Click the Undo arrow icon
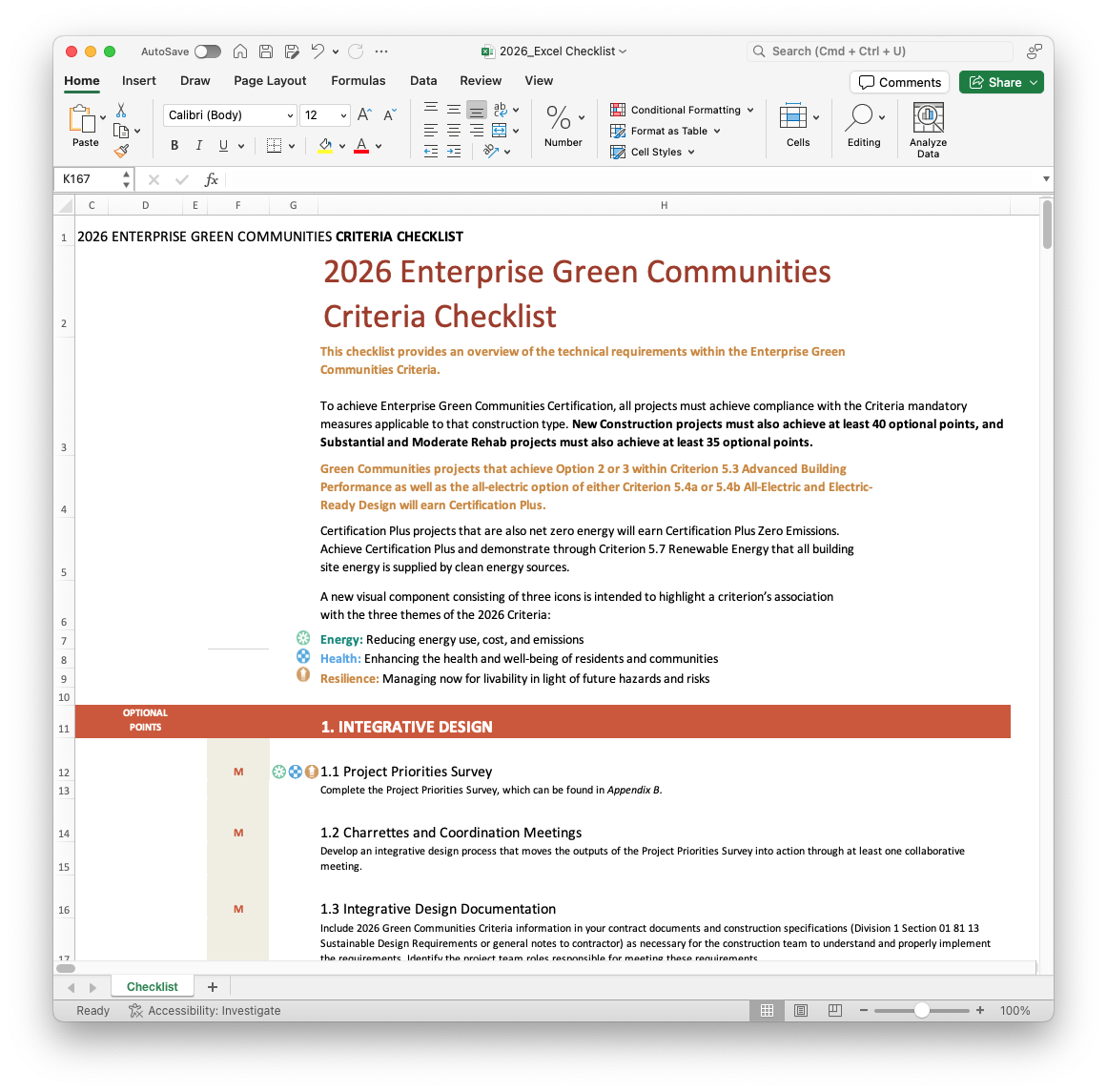This screenshot has width=1107, height=1092. coord(318,52)
